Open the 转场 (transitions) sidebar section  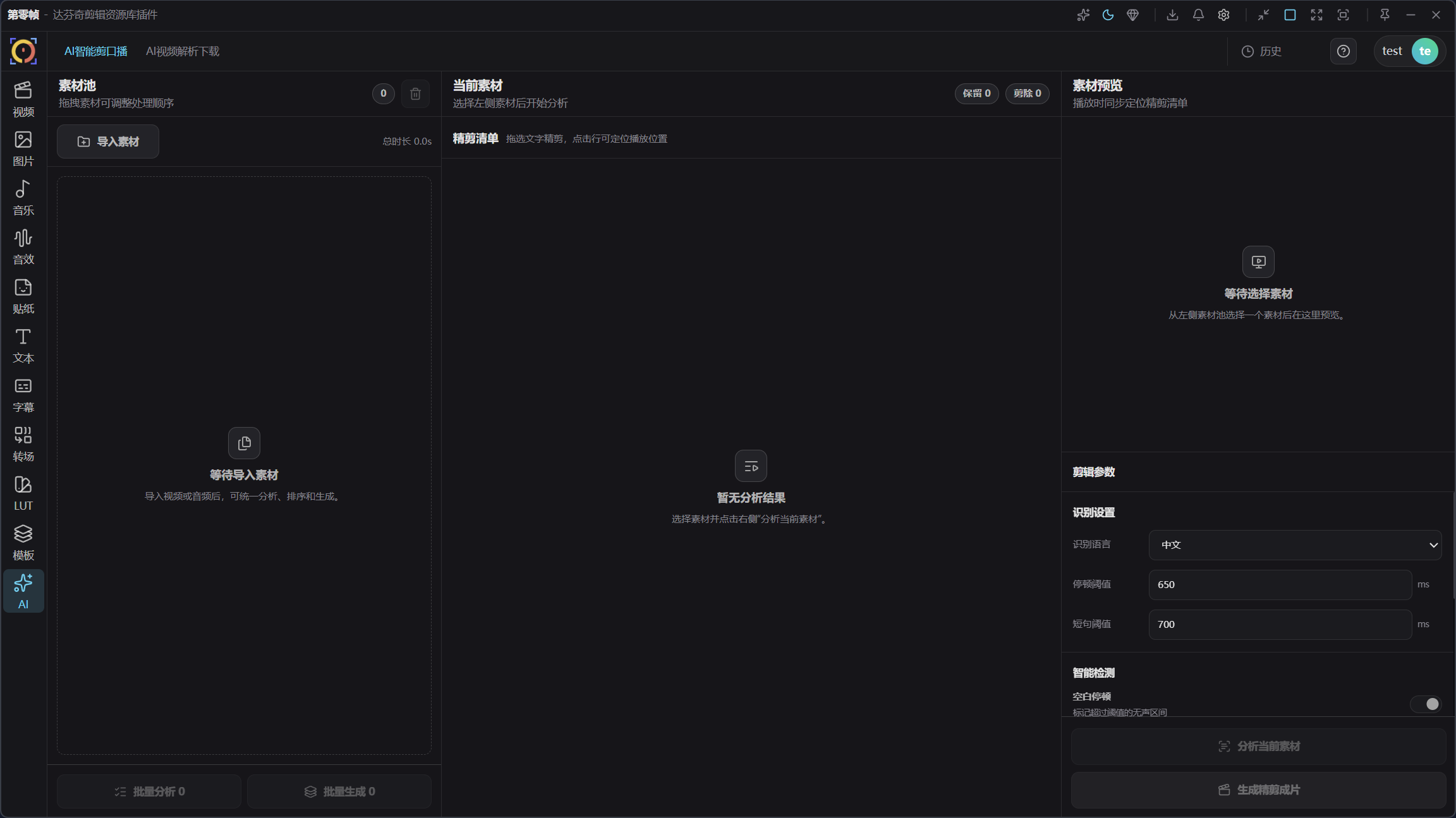[23, 444]
